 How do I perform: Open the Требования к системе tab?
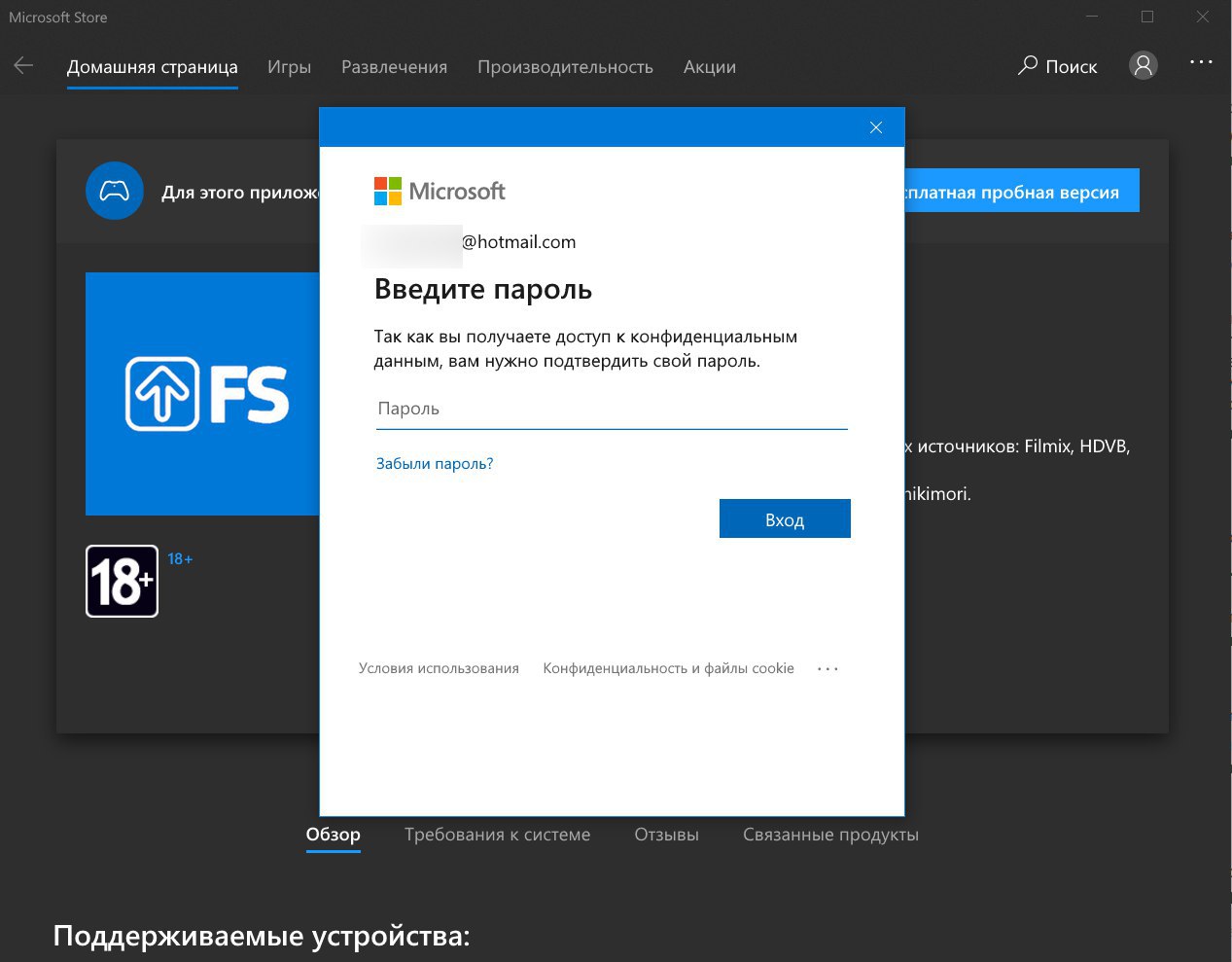point(497,835)
